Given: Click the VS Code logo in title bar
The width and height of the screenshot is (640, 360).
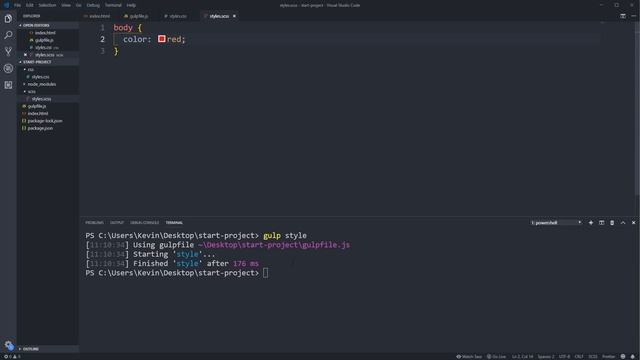Looking at the screenshot, I should (6, 5).
